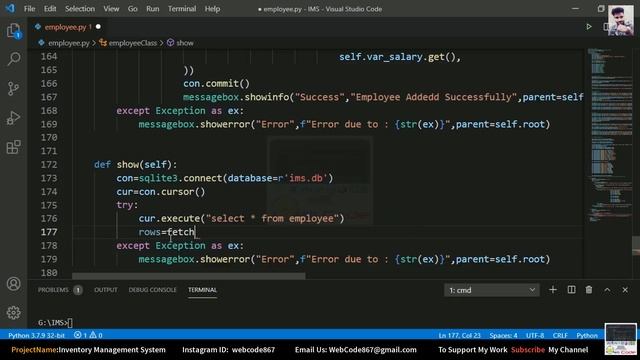Switch to the OUTPUT panel tab
This screenshot has height=360, width=640.
pos(106,290)
